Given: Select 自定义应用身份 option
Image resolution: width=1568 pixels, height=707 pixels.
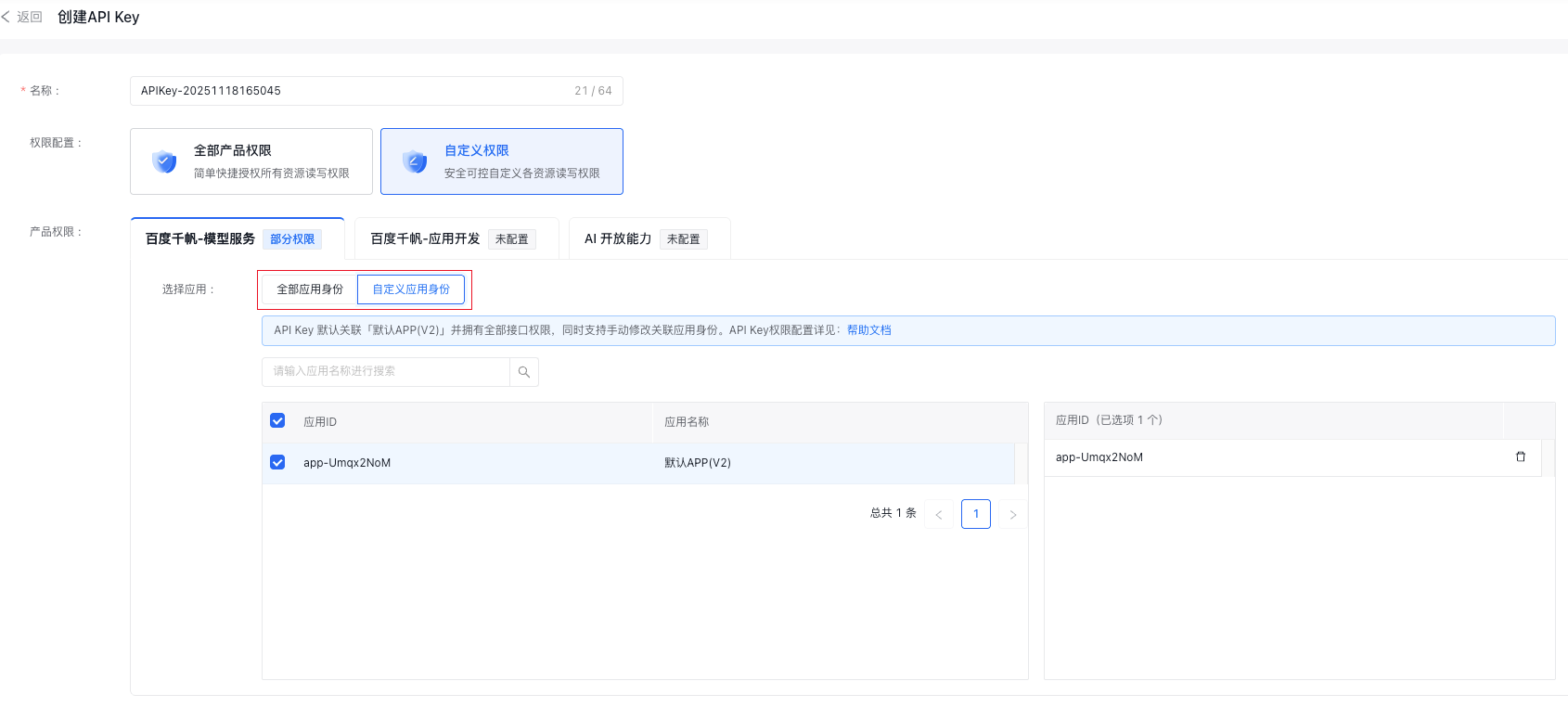Looking at the screenshot, I should tap(411, 289).
